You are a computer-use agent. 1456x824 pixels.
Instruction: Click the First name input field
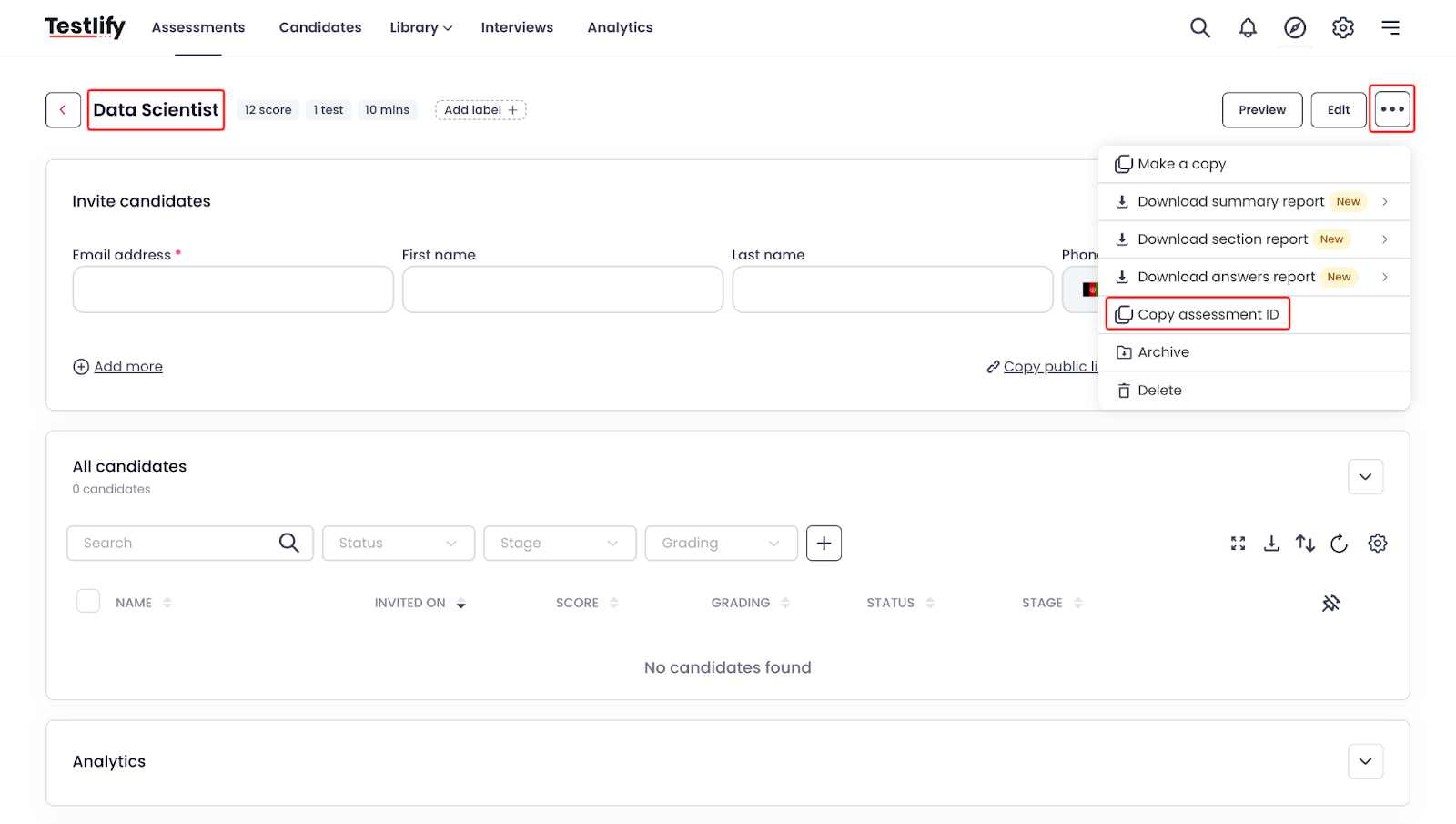pyautogui.click(x=563, y=290)
